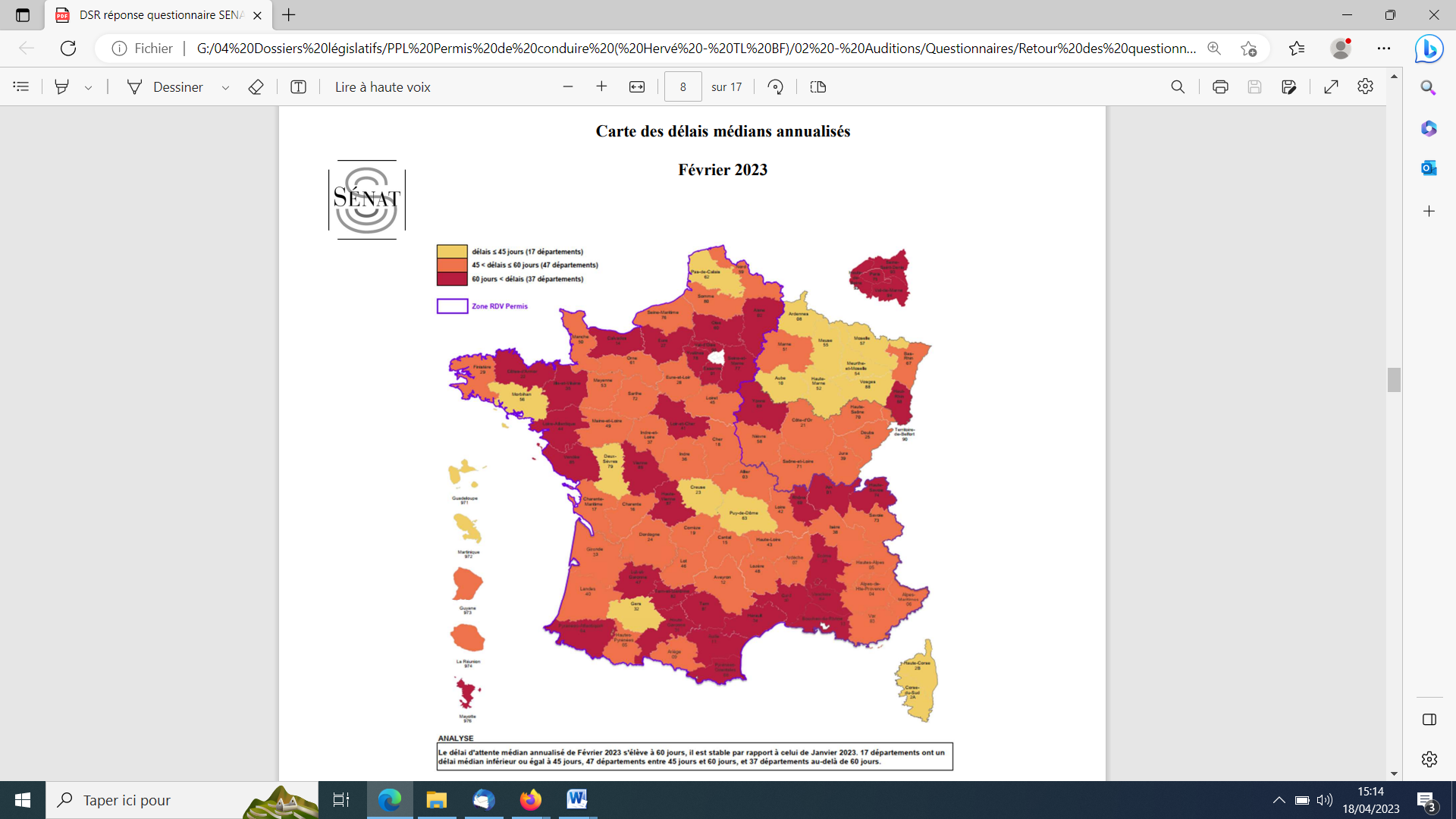Toggle the page view layout icon

(x=817, y=86)
